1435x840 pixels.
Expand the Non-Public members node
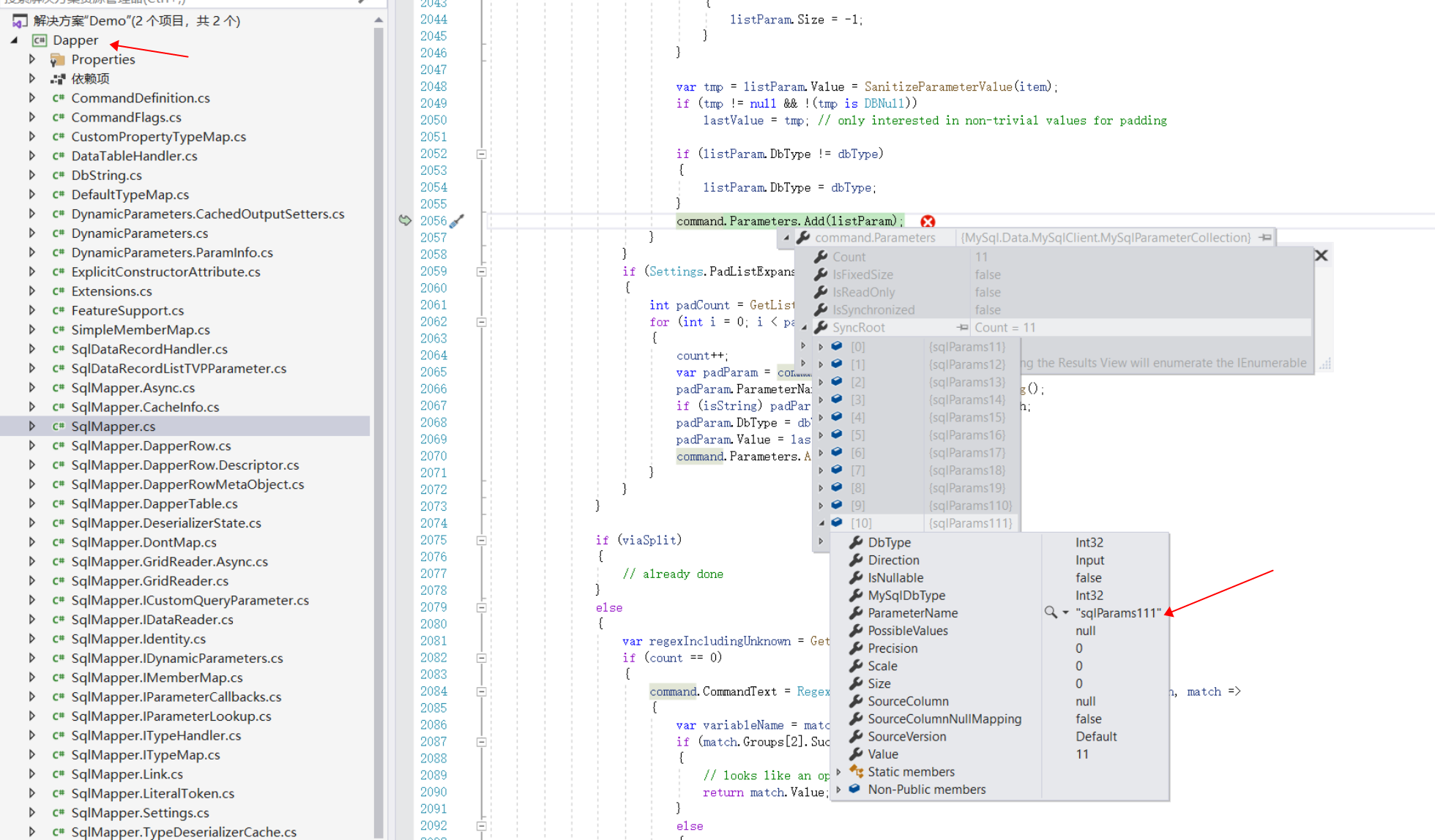839,790
